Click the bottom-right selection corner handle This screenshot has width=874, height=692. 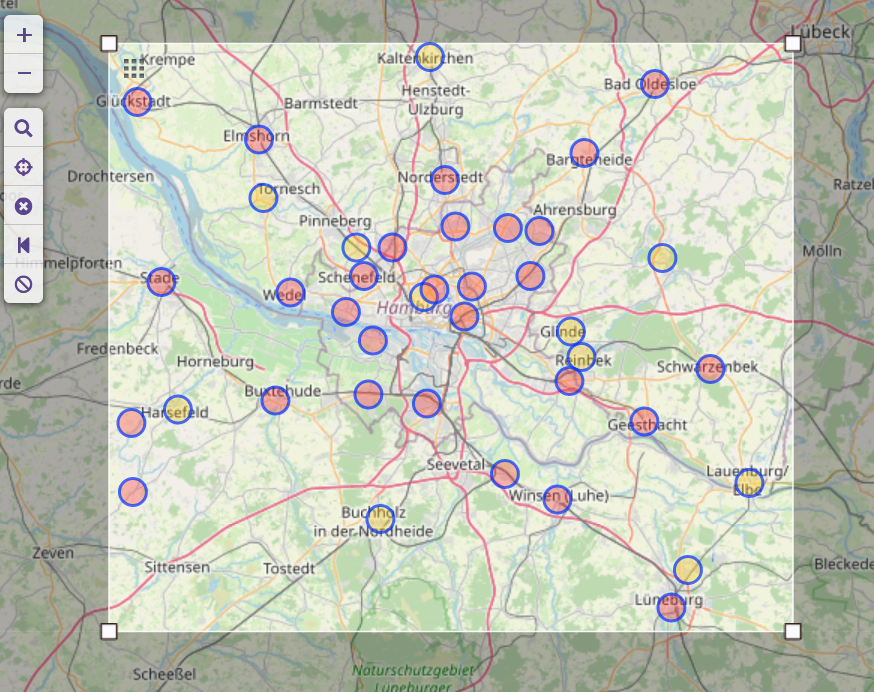click(x=793, y=631)
